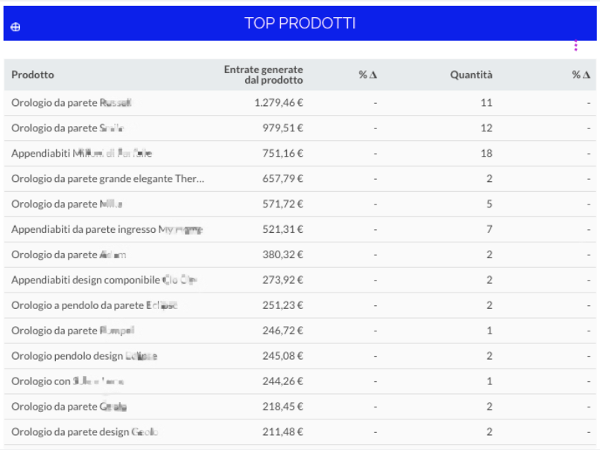Screen dimensions: 600x450
Task: Open the product earning 979,51 €
Action: pos(68,128)
